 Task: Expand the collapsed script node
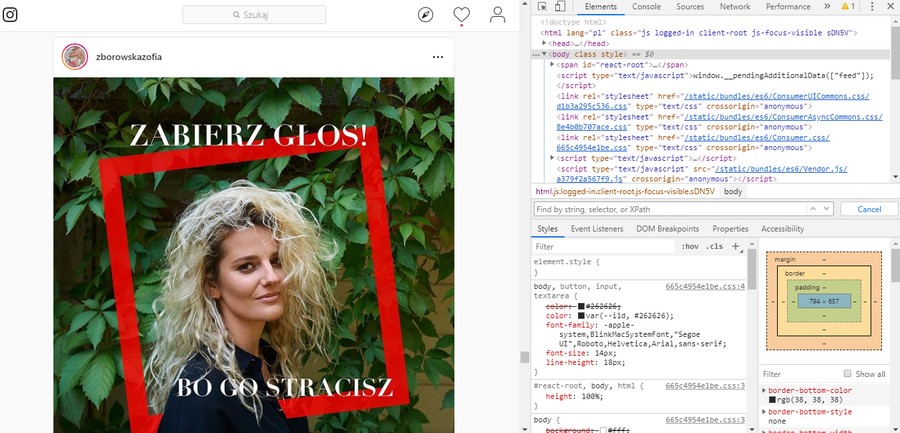552,158
